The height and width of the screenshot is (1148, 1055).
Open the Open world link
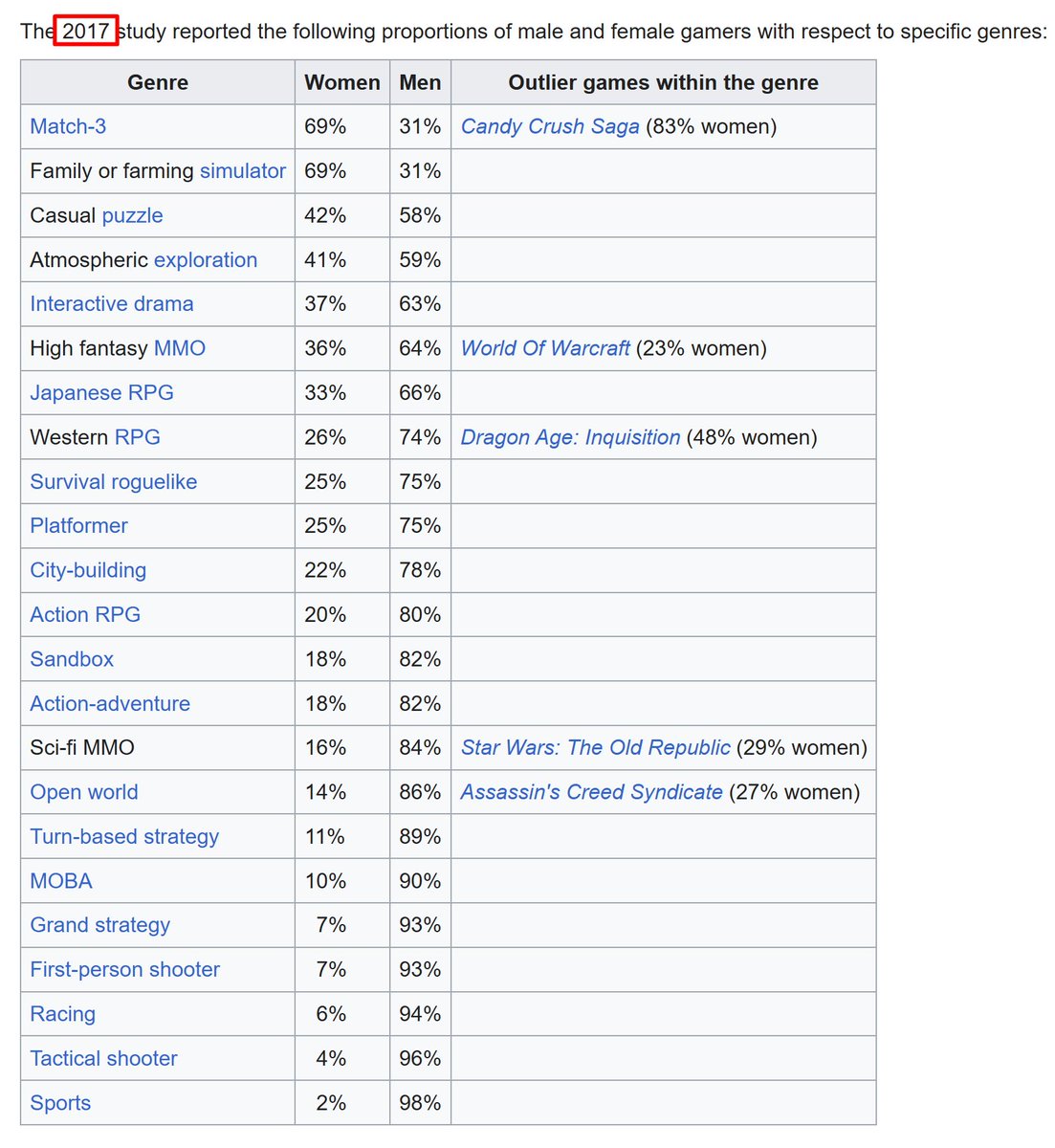pyautogui.click(x=84, y=792)
